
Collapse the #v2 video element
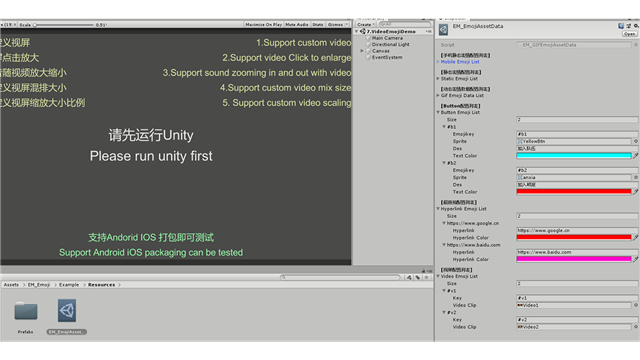[444, 313]
